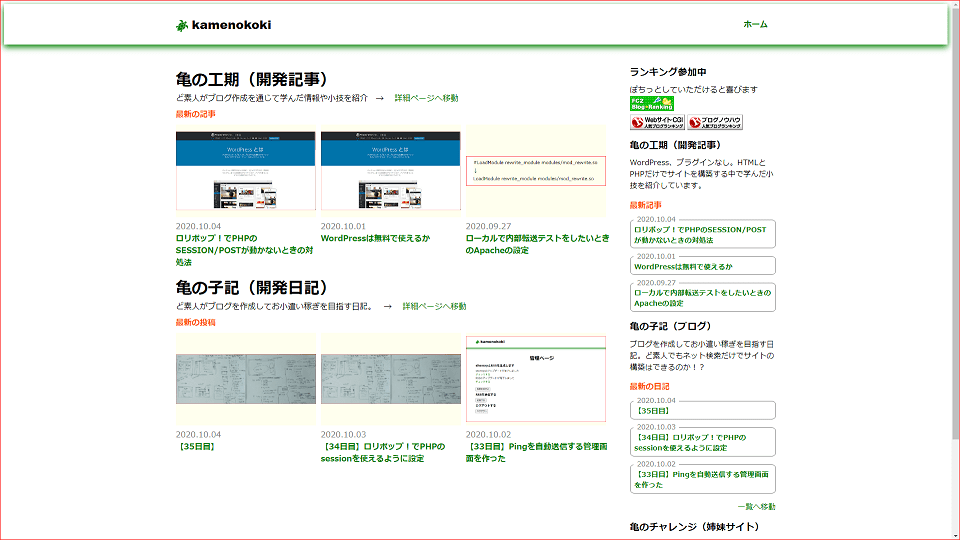Open the ホーム menu item
Screen dimensions: 960x540
[755, 24]
